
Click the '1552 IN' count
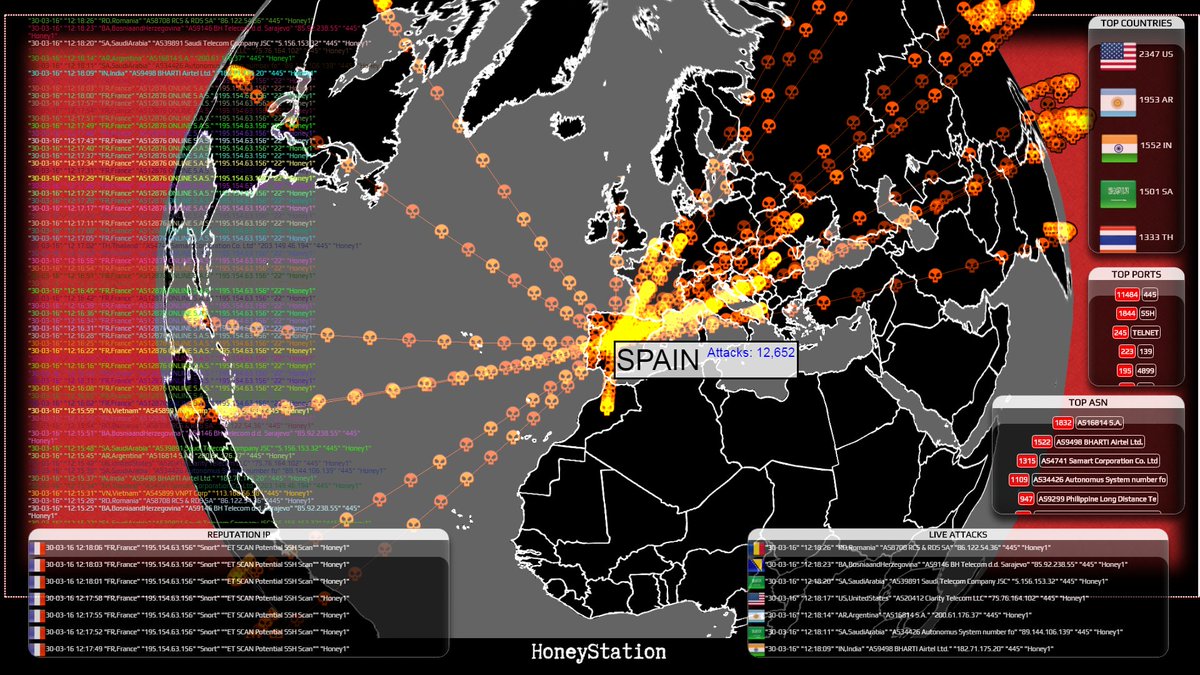point(1156,146)
